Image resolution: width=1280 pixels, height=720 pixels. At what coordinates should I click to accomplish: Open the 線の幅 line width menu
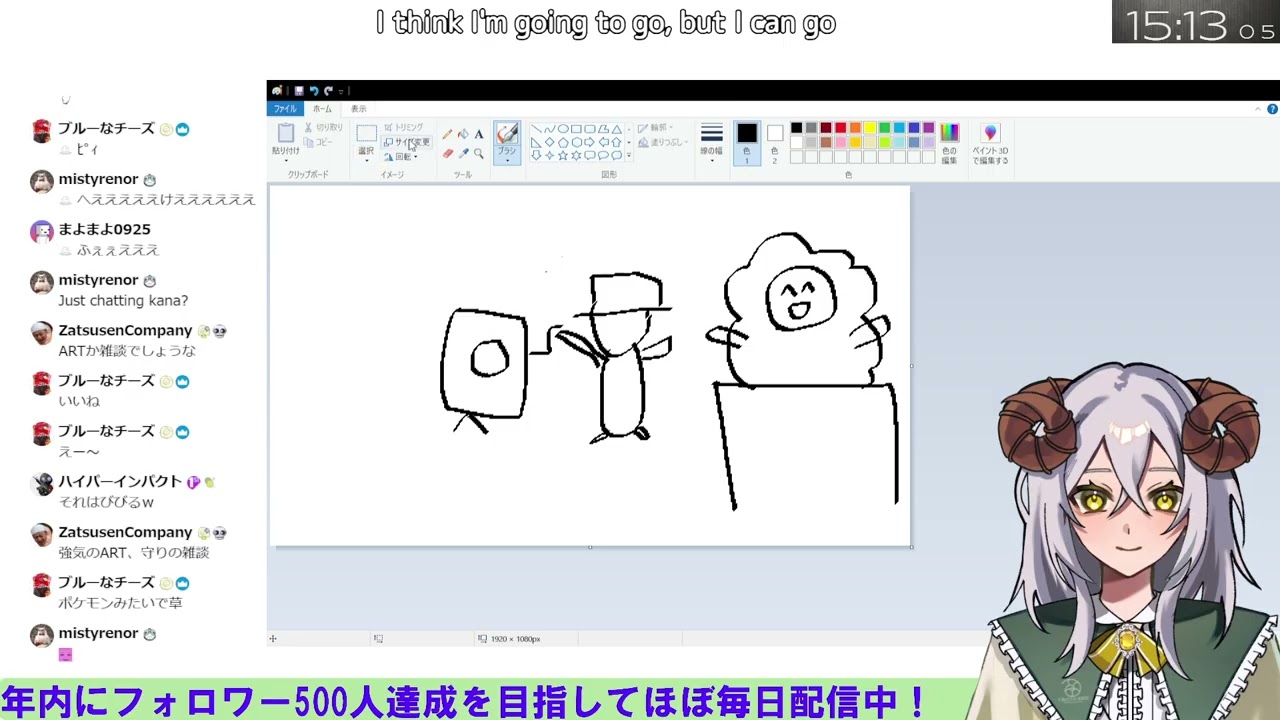pos(711,141)
